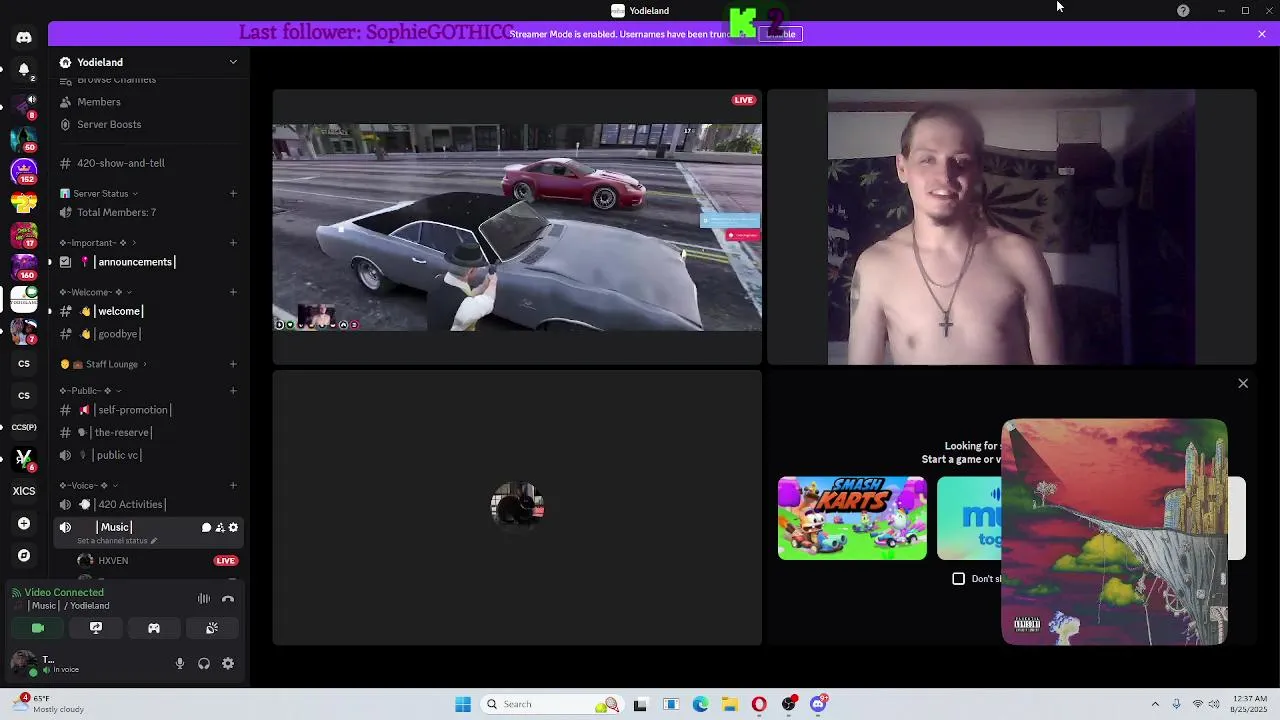Expand the Staff Lounge category
Image resolution: width=1280 pixels, height=720 pixels.
(x=103, y=364)
